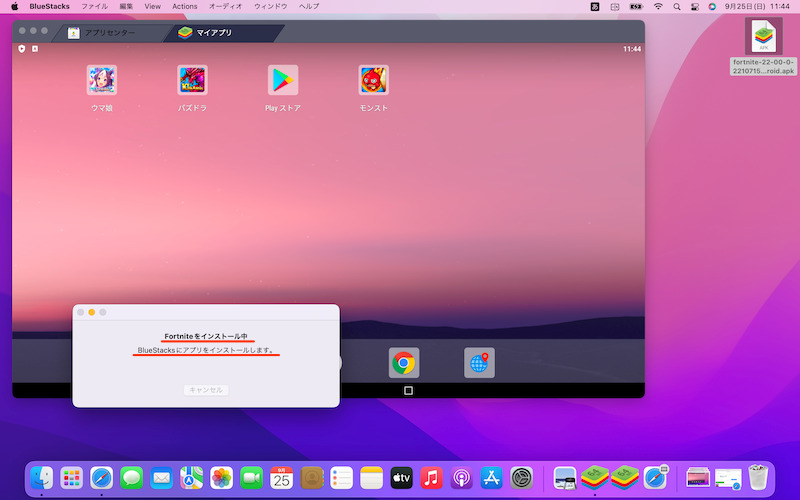The height and width of the screenshot is (500, 800).
Task: Open the Maps globe icon in BlueStacks
Action: pyautogui.click(x=479, y=363)
